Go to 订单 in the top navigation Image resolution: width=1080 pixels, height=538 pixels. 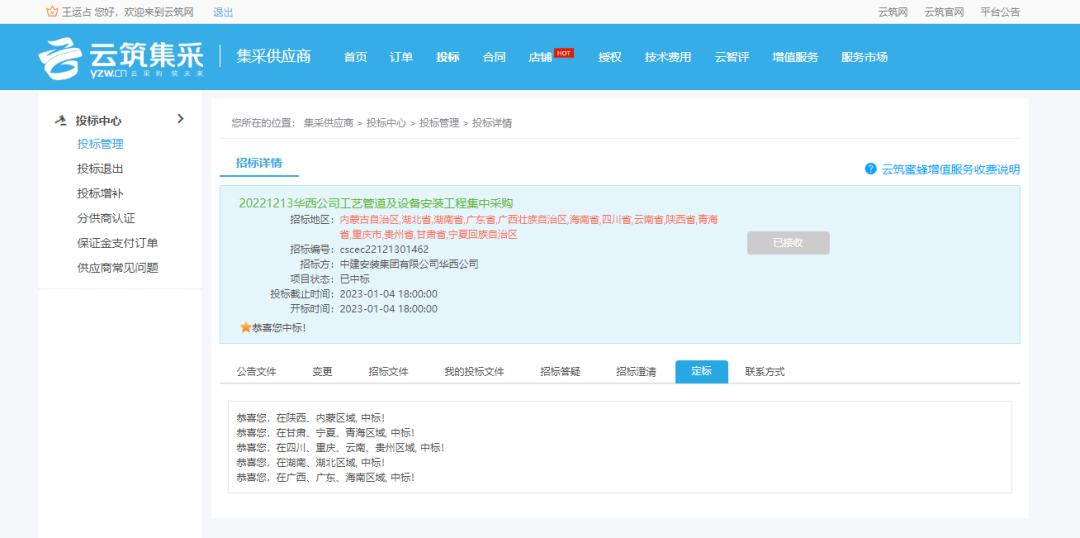pos(401,57)
